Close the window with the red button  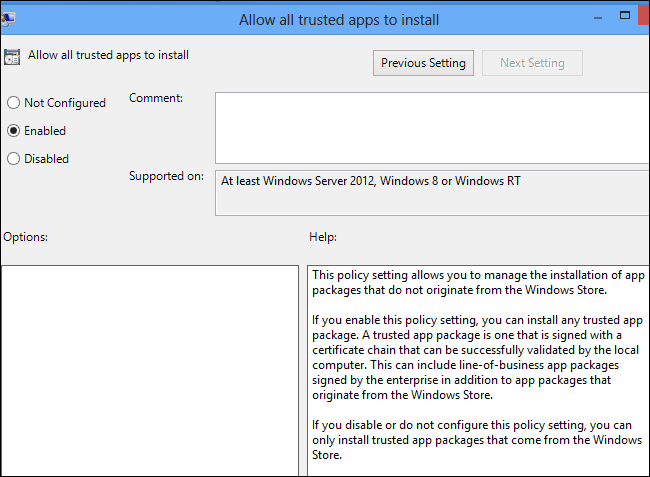pos(645,16)
